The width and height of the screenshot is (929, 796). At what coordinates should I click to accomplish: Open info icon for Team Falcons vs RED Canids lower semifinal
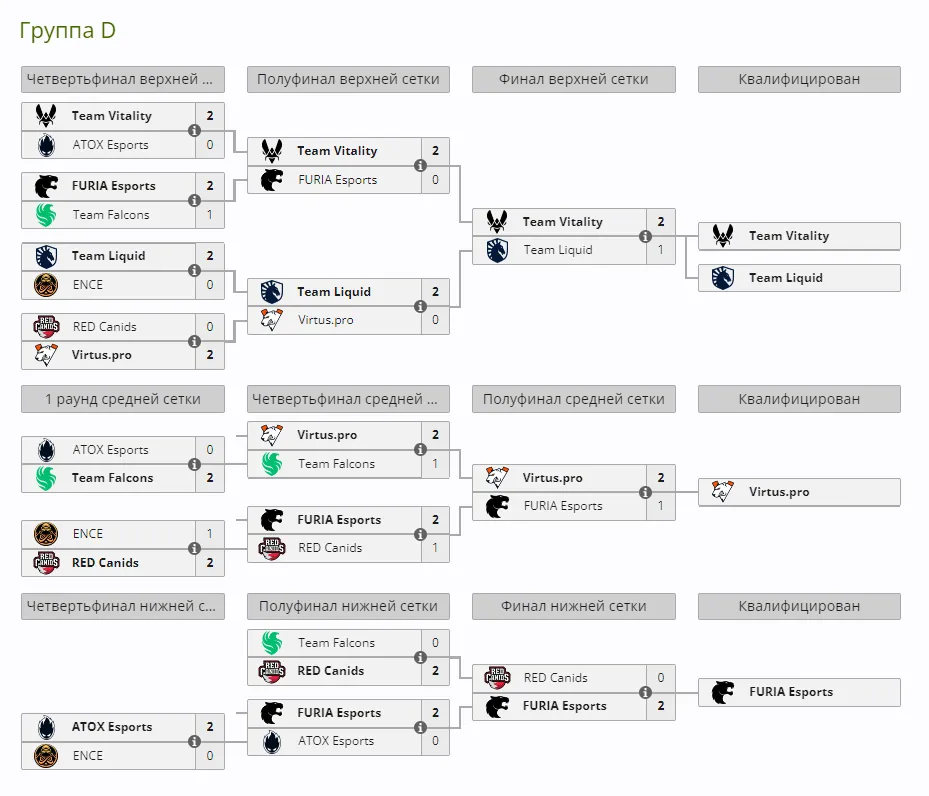pyautogui.click(x=420, y=657)
